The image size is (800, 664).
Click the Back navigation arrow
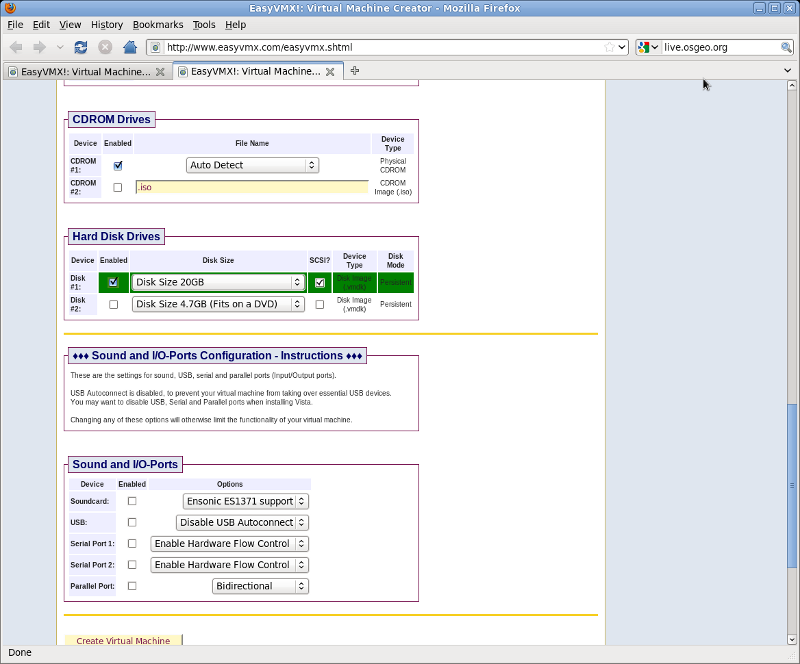(x=16, y=47)
